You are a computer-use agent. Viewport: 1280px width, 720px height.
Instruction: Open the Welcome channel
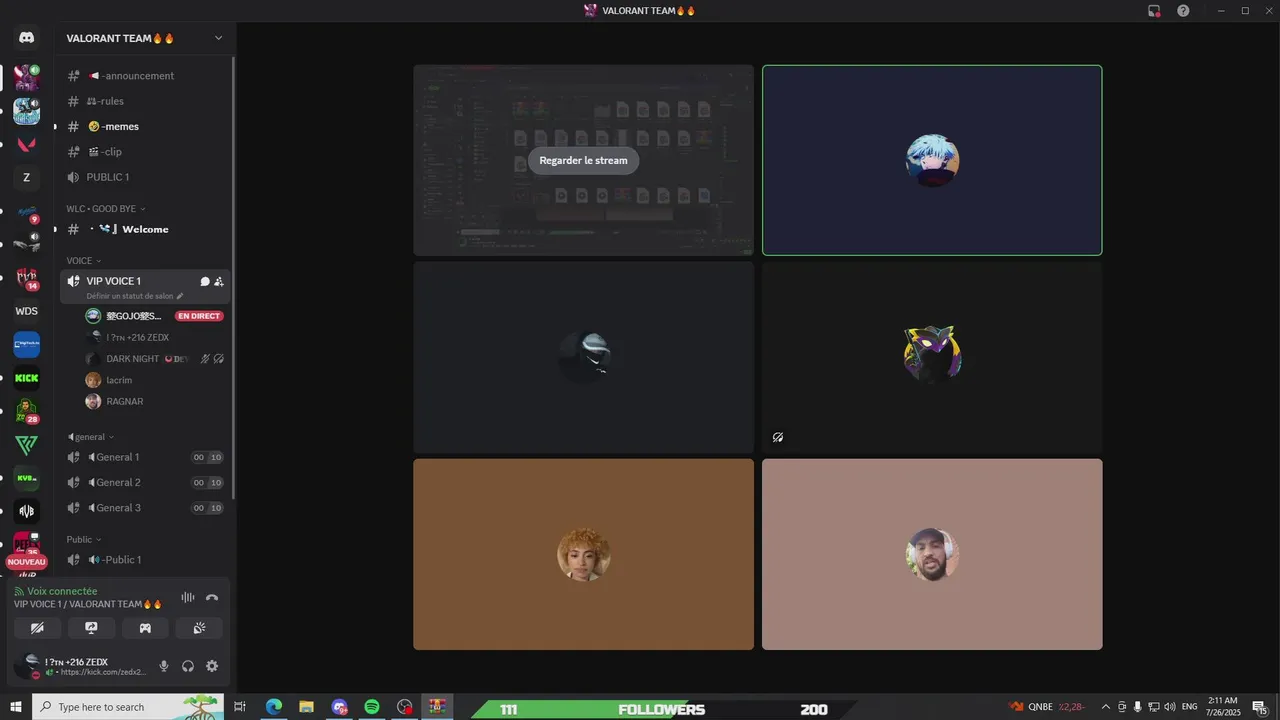pyautogui.click(x=145, y=229)
